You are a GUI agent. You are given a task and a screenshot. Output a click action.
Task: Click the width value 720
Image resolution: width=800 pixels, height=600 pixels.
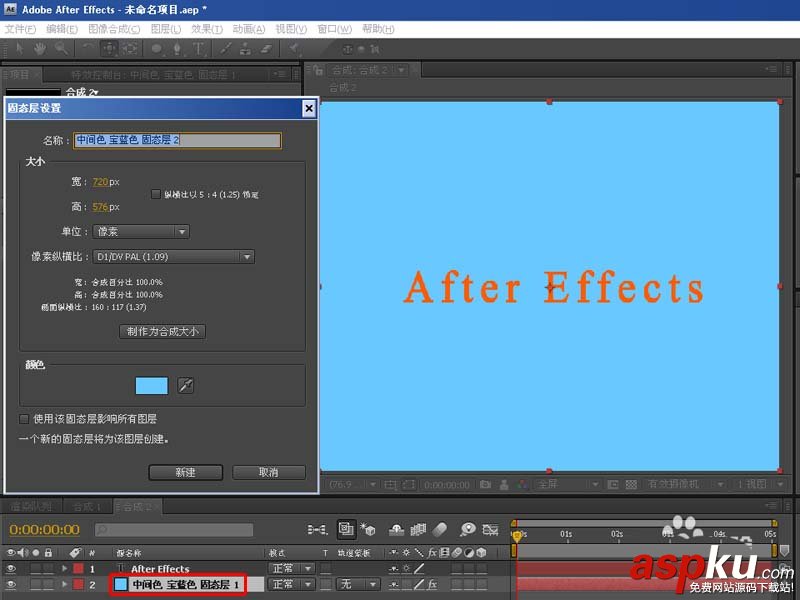coord(100,182)
